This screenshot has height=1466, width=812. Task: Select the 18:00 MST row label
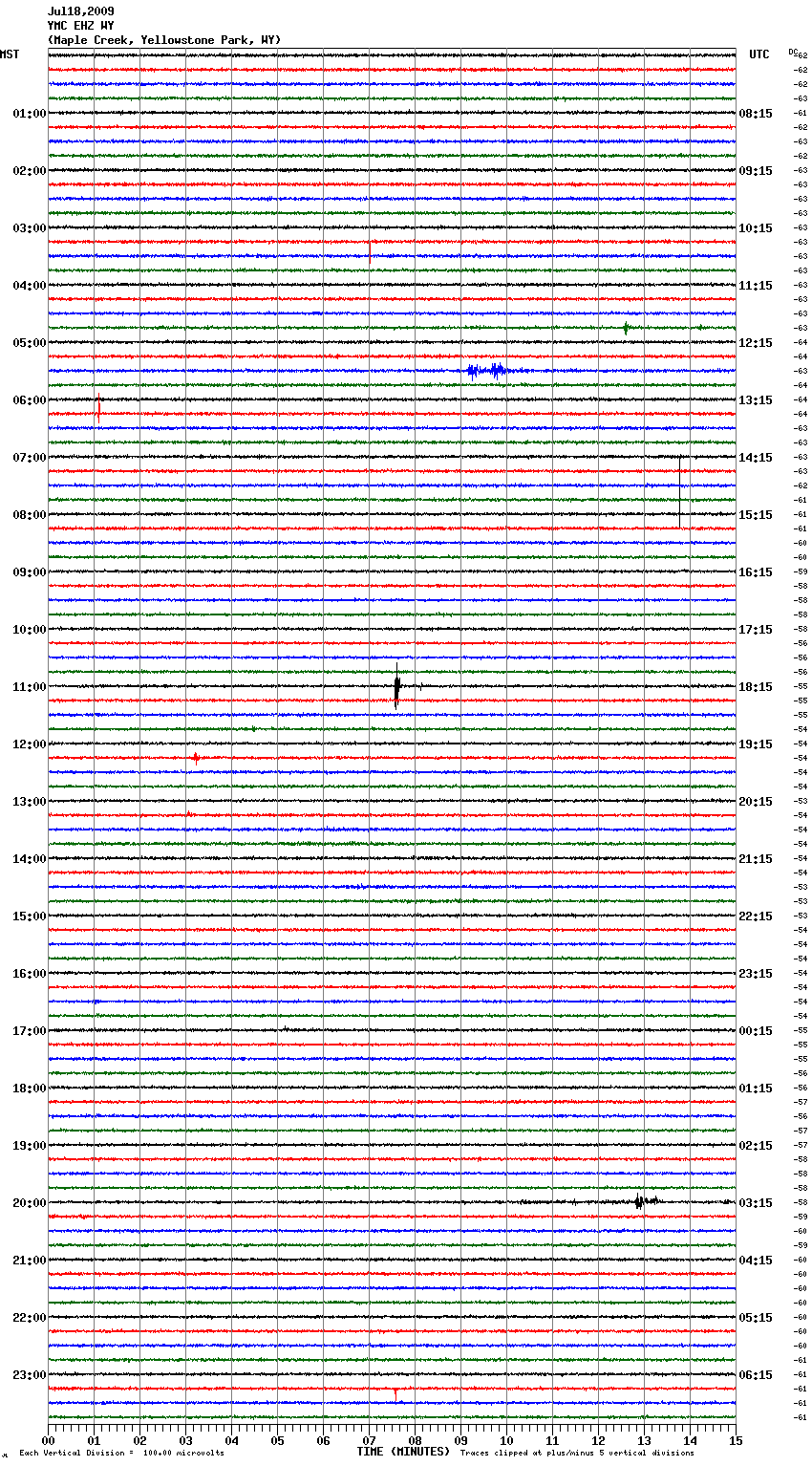[x=30, y=1089]
